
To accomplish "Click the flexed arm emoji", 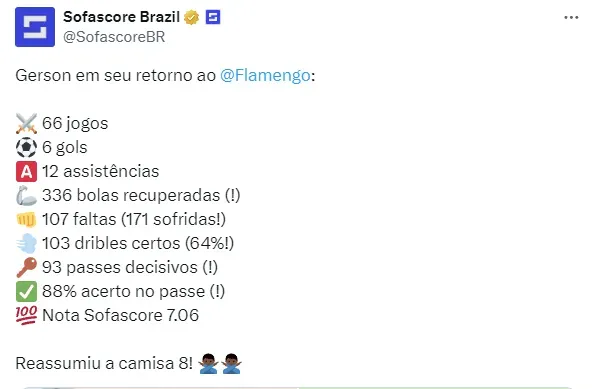I will coord(26,195).
